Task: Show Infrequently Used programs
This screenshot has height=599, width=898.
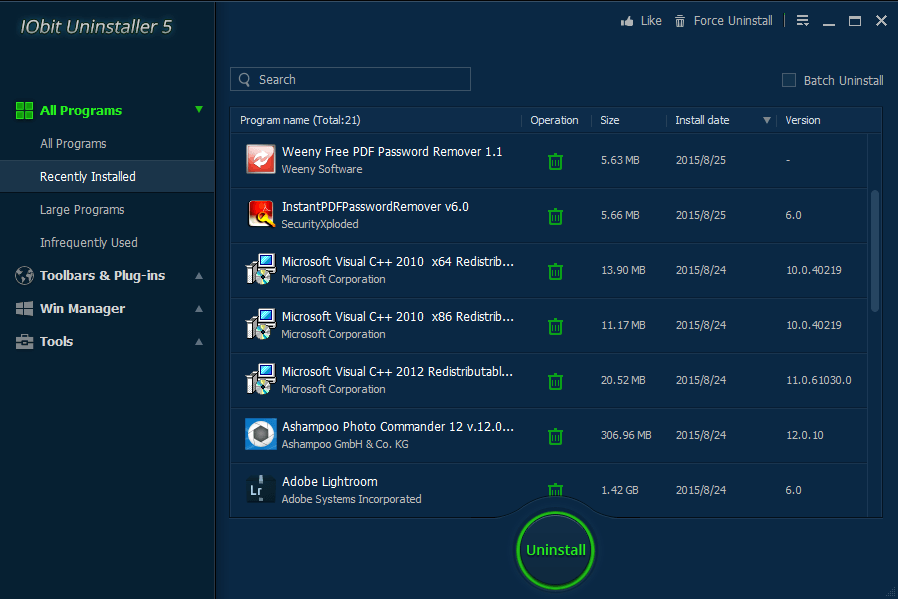Action: click(x=89, y=243)
